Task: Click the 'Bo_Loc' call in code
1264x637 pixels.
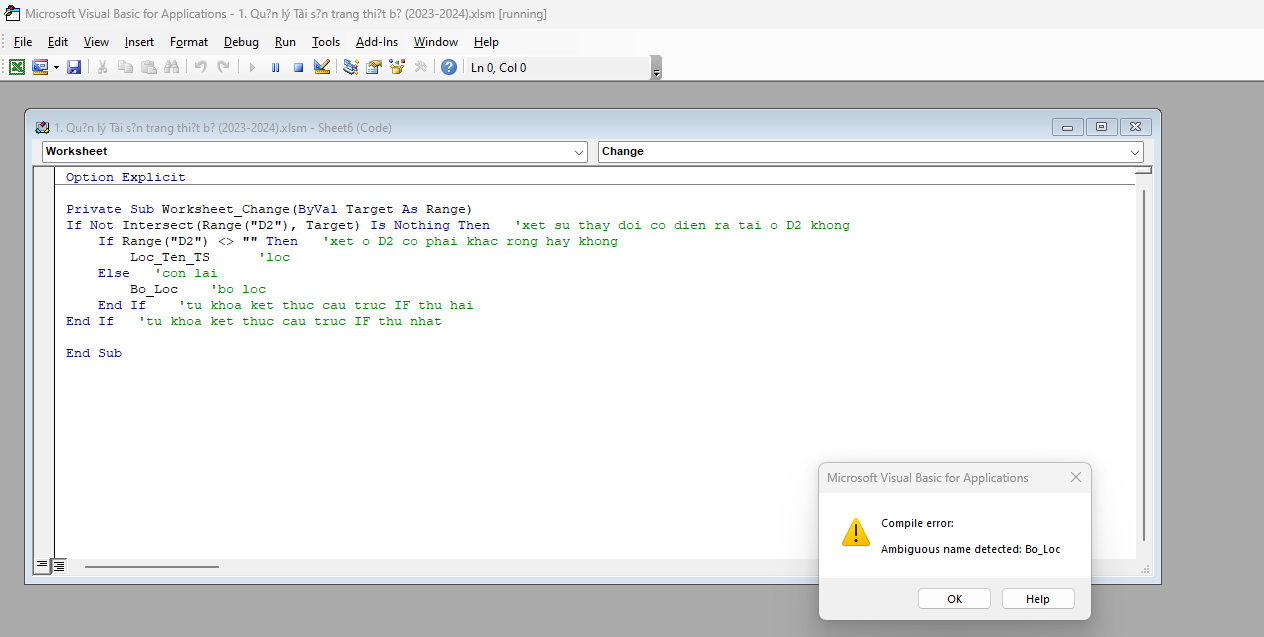Action: tap(154, 289)
